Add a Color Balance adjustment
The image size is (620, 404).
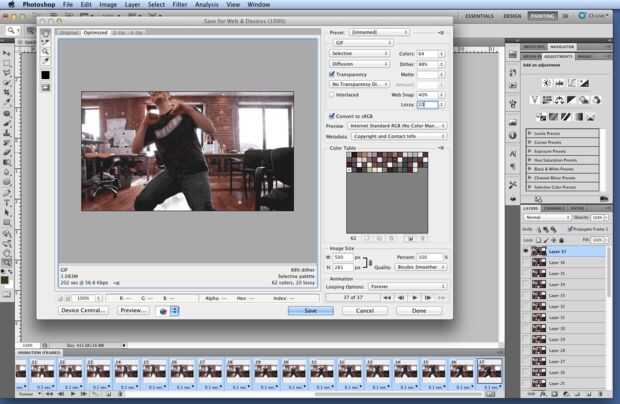(559, 100)
